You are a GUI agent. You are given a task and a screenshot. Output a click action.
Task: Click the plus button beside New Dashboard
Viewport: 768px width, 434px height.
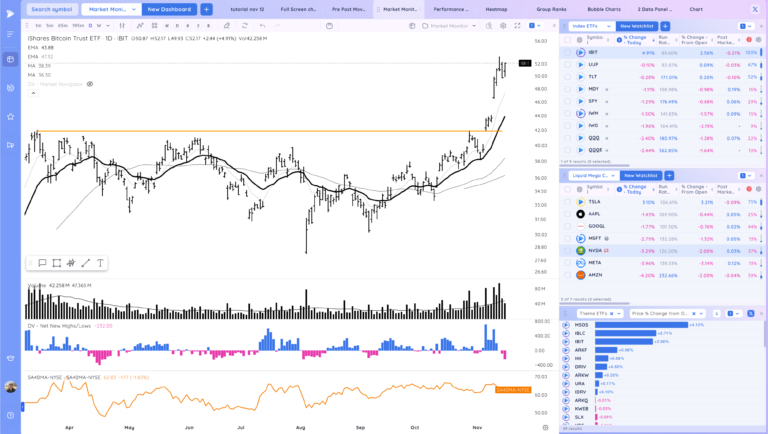(x=207, y=9)
